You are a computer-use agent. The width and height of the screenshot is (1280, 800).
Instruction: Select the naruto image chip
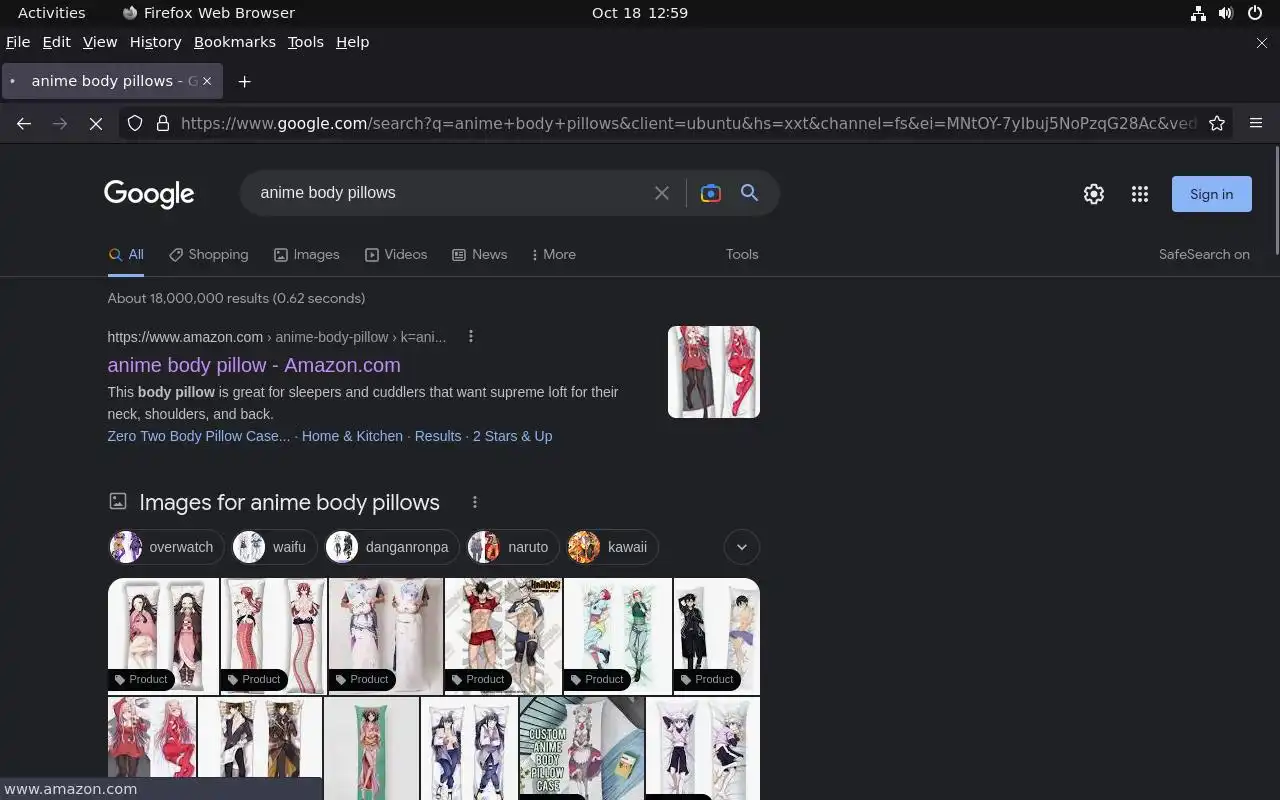tap(514, 547)
